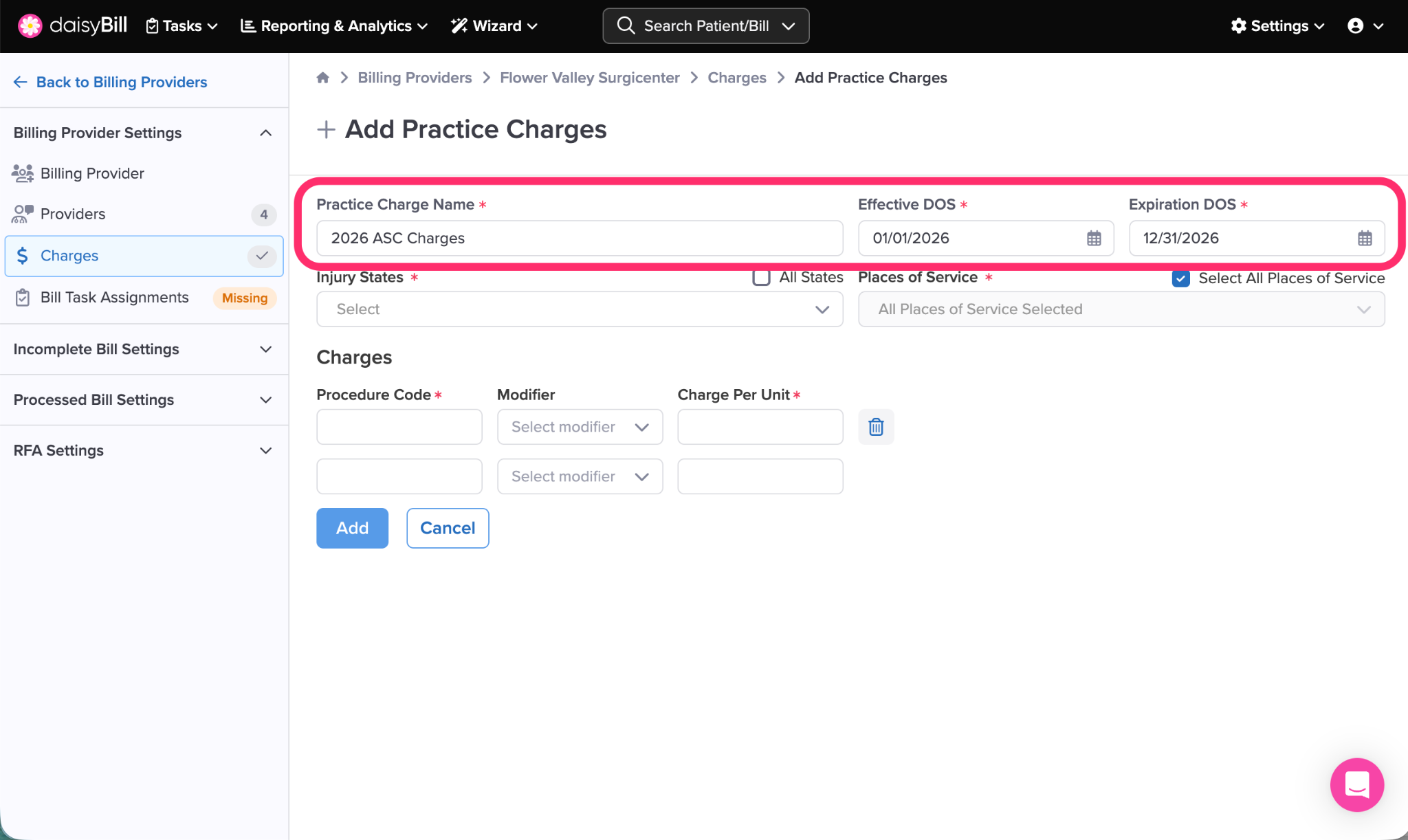Delete the first charge row with trash icon
Image resolution: width=1408 pixels, height=840 pixels.
click(x=876, y=427)
